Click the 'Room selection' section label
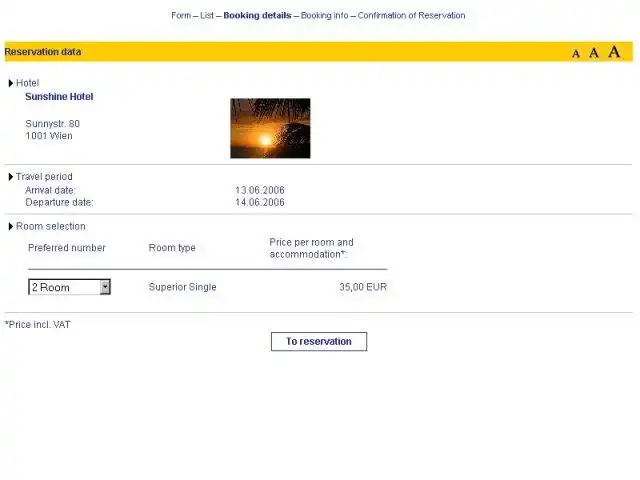Viewport: 640px width, 480px height. point(51,227)
